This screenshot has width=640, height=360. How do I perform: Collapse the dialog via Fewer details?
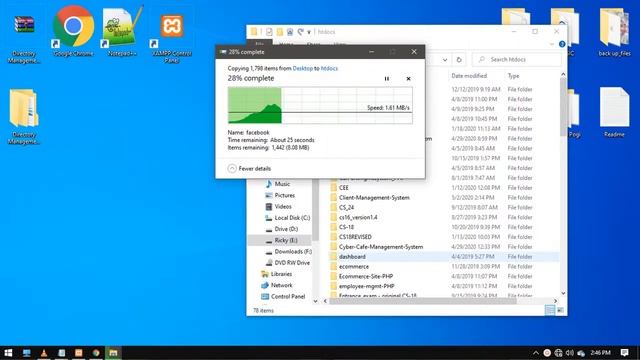pos(249,168)
